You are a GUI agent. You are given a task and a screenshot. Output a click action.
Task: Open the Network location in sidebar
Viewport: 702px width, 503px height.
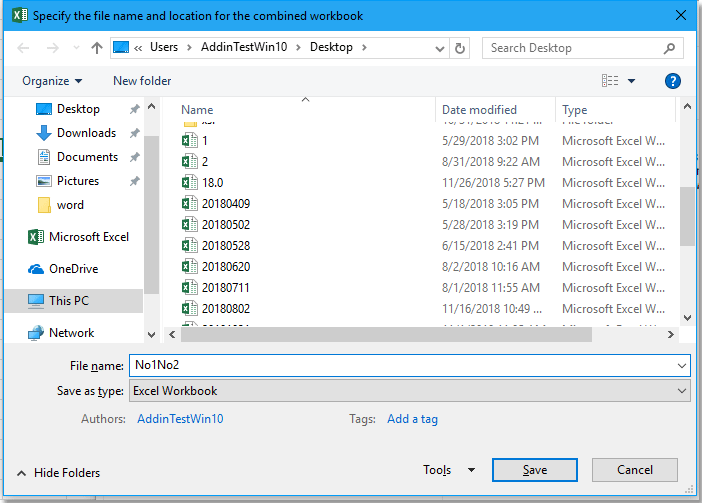(x=71, y=333)
